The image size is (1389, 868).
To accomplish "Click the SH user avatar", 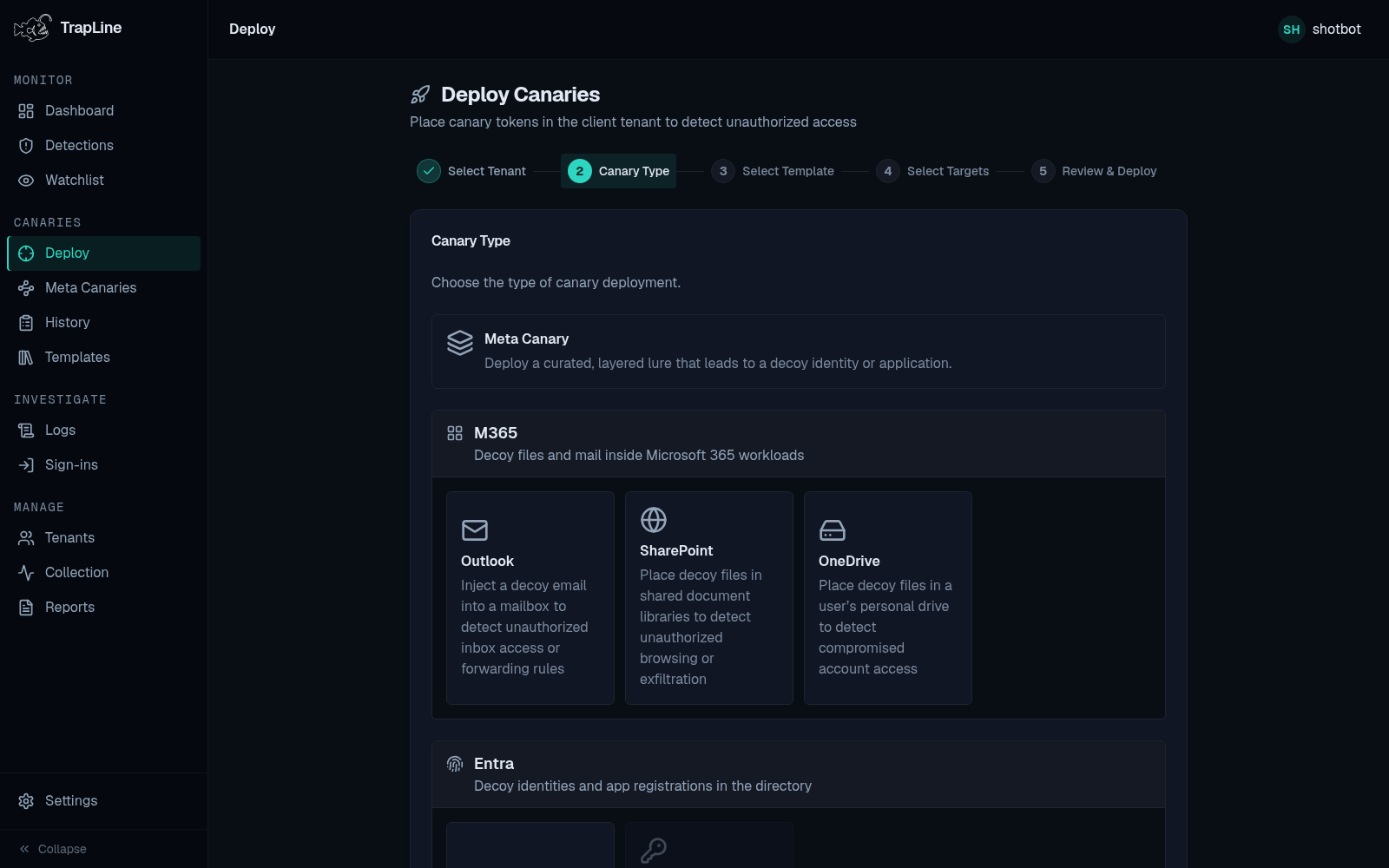I will point(1292,30).
